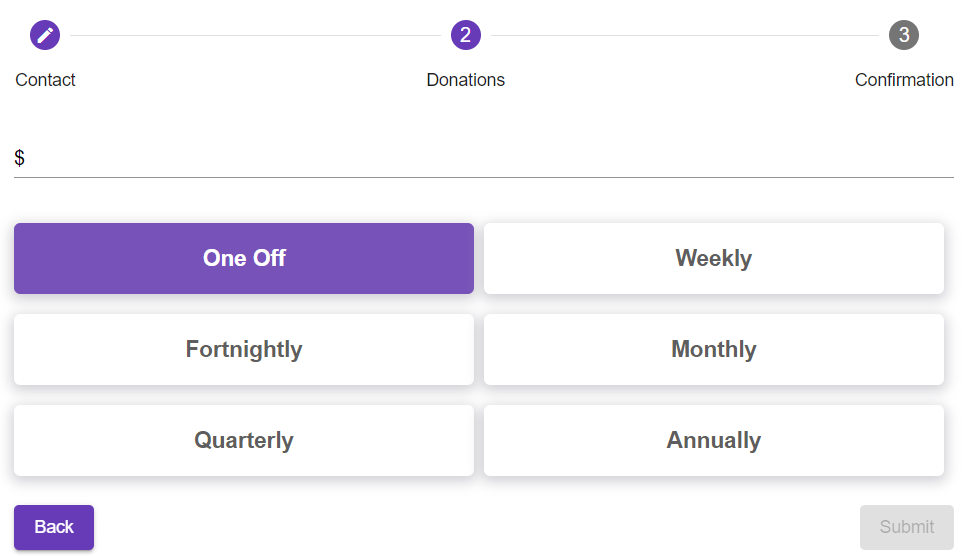Screen dimensions: 980x556
Task: Click the greyed-out Submit button
Action: click(x=907, y=527)
